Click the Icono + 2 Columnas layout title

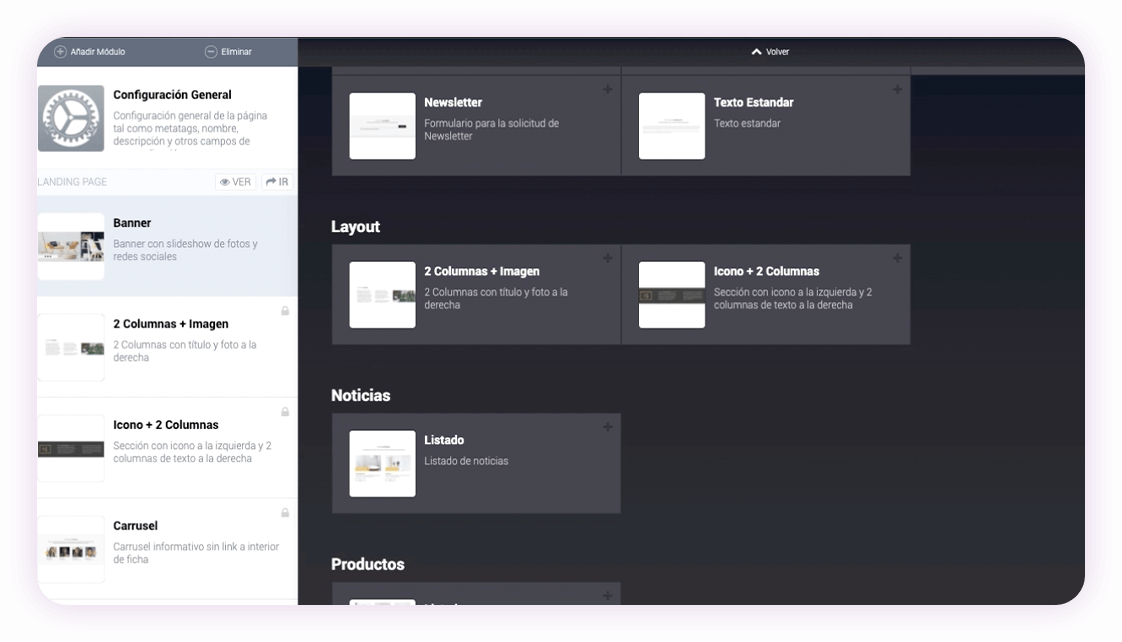pyautogui.click(x=766, y=271)
